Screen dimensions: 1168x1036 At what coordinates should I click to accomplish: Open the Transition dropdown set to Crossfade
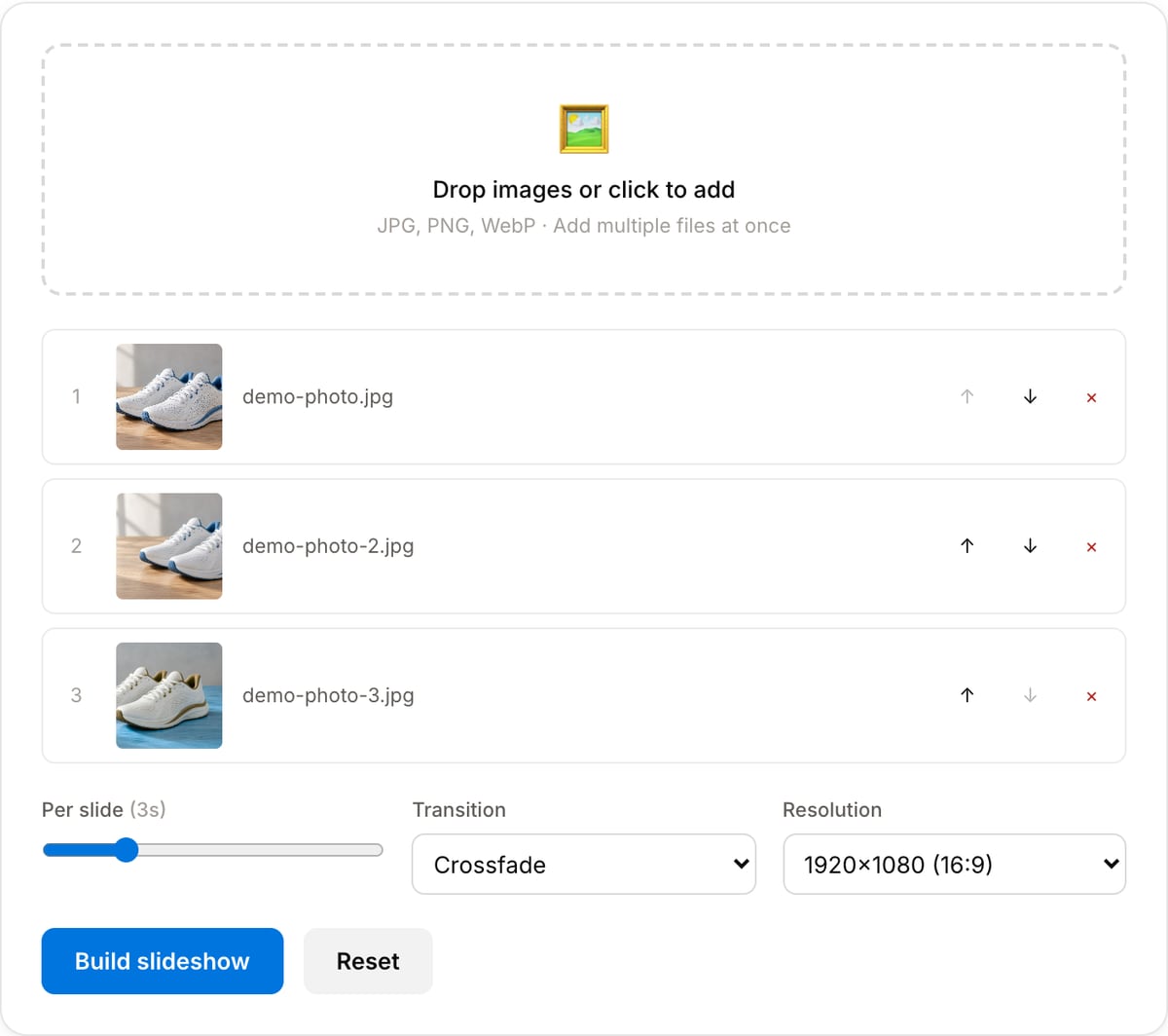[x=584, y=864]
